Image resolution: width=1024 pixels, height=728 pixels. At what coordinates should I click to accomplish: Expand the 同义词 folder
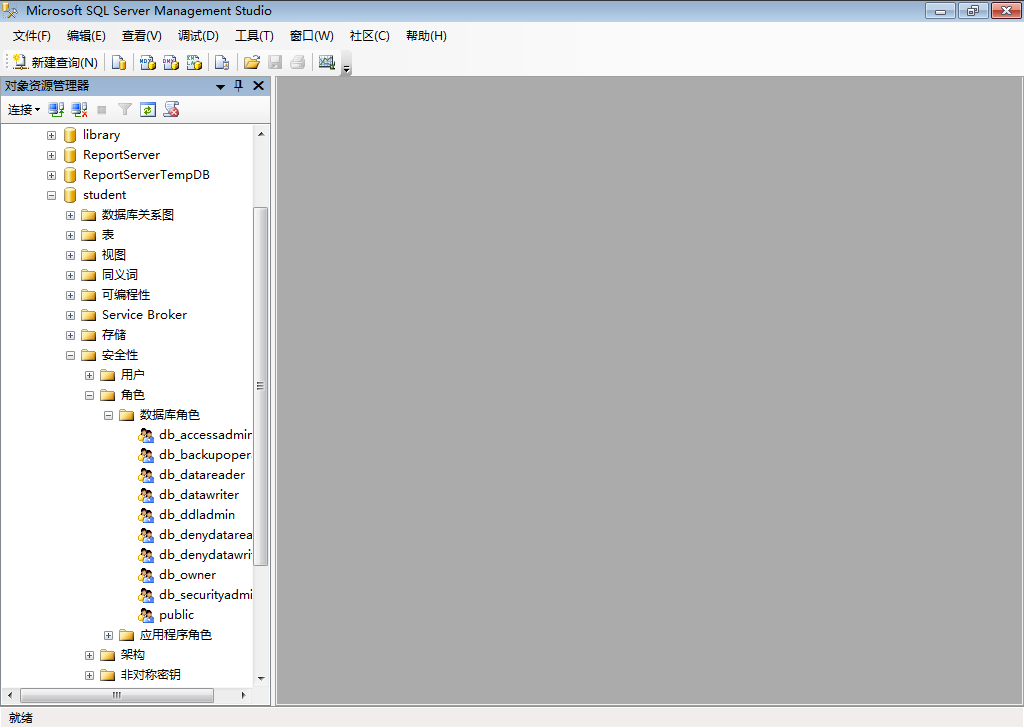[71, 276]
